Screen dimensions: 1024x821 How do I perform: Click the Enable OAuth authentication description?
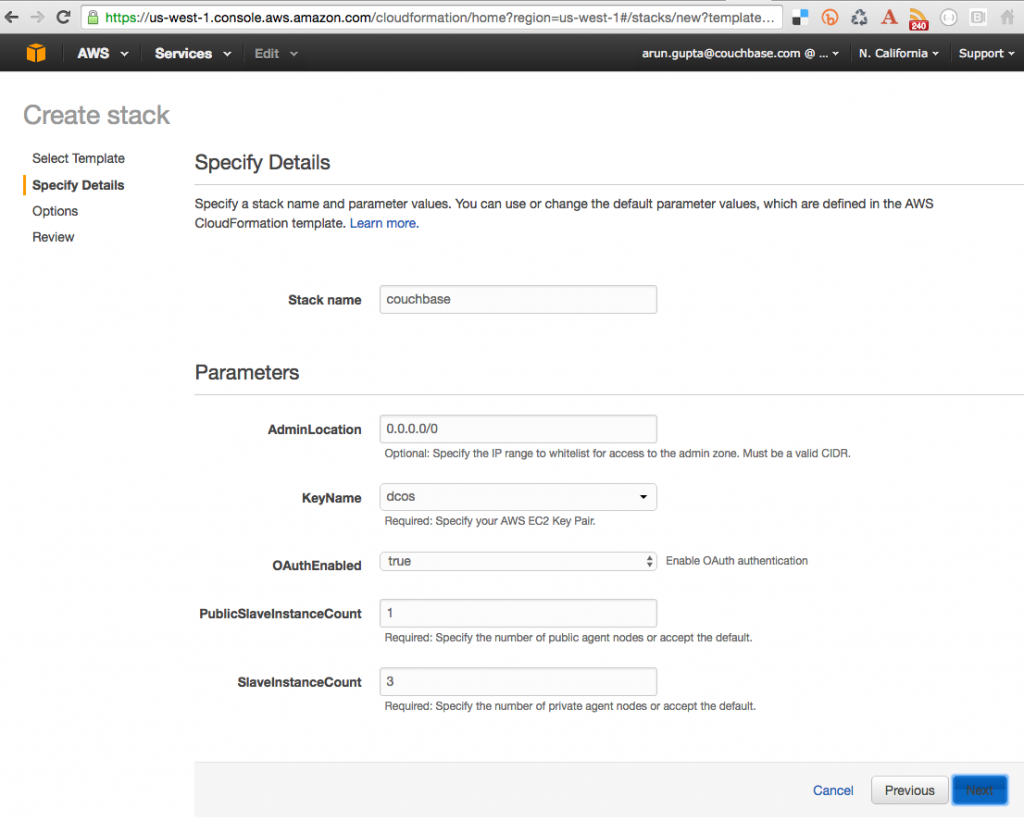click(737, 561)
